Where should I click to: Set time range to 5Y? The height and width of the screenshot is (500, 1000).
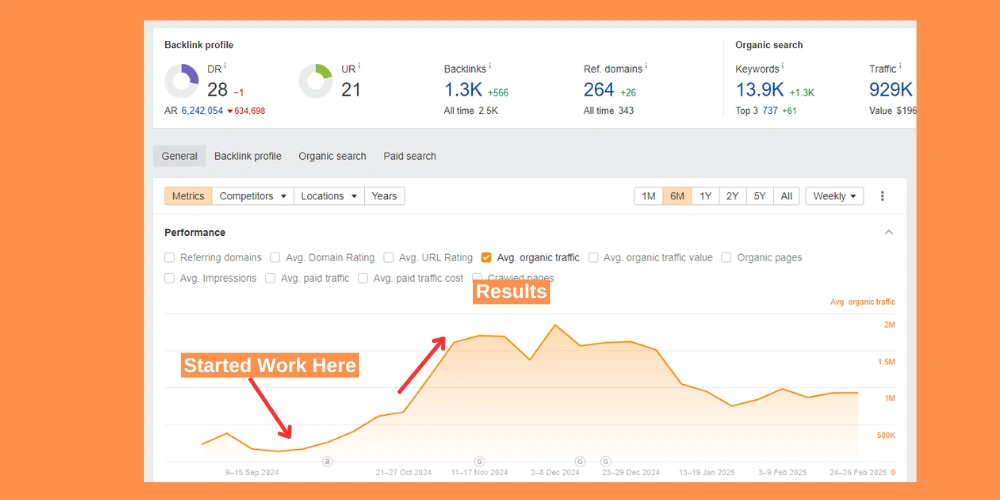point(760,196)
